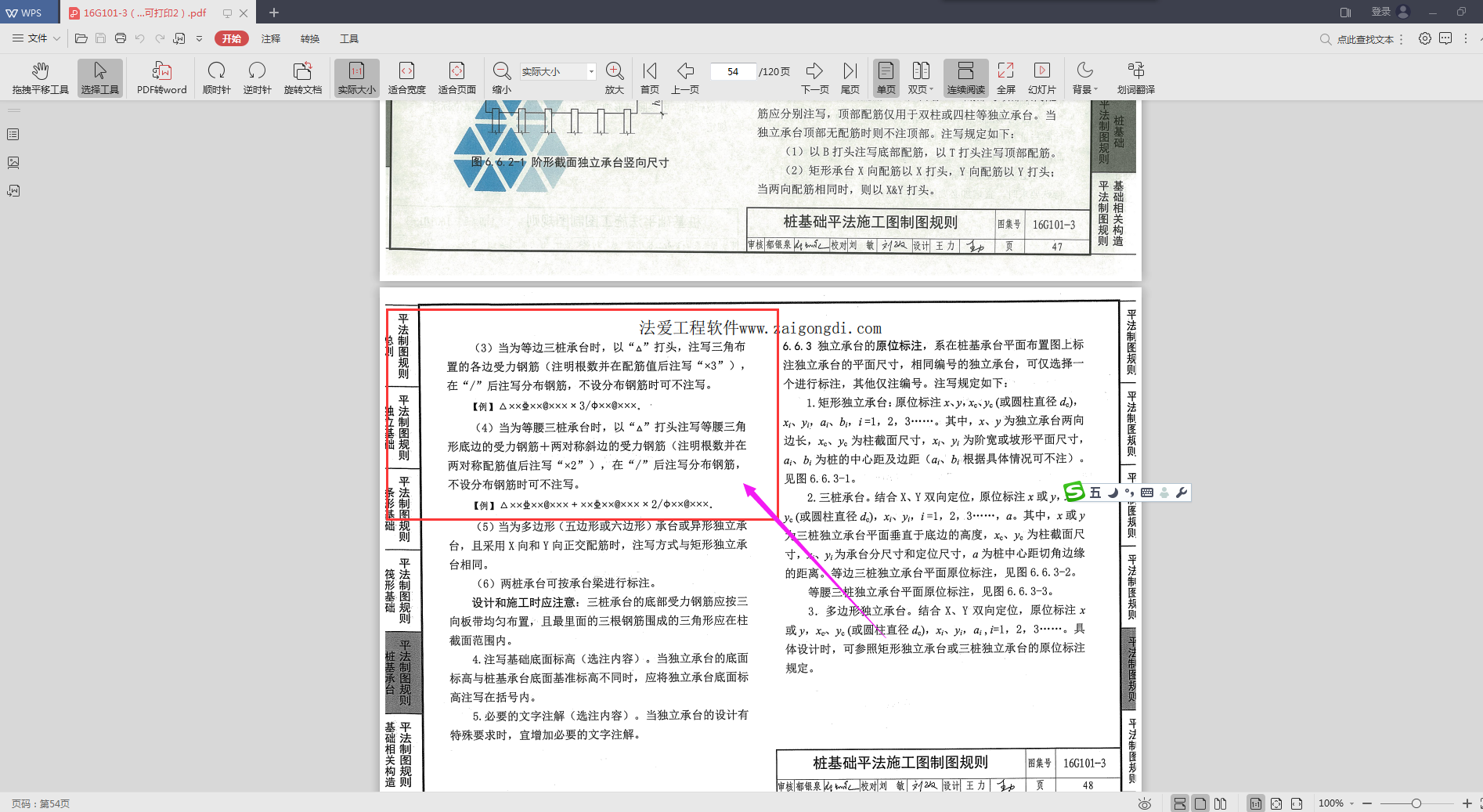Print the document via printer icon
This screenshot has width=1483, height=812.
coord(120,38)
